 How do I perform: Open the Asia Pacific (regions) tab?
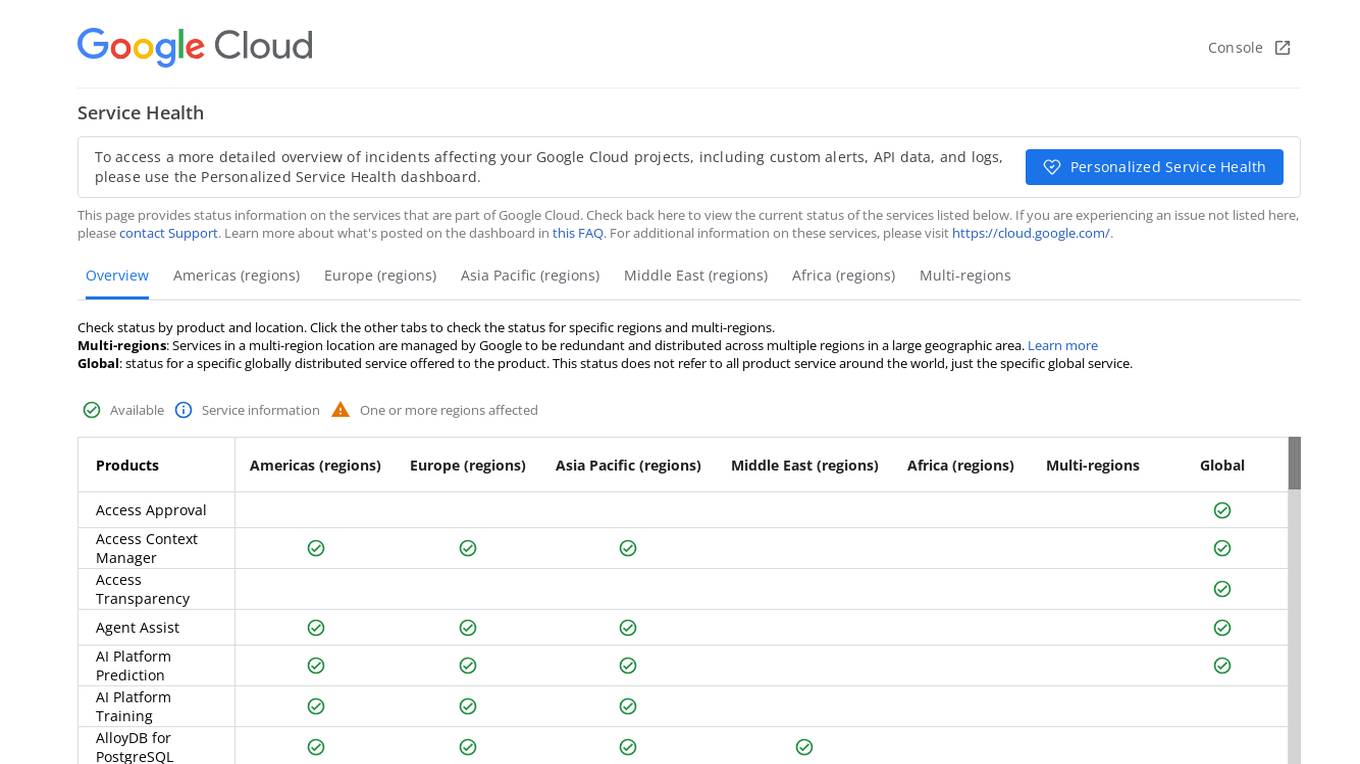pyautogui.click(x=530, y=276)
